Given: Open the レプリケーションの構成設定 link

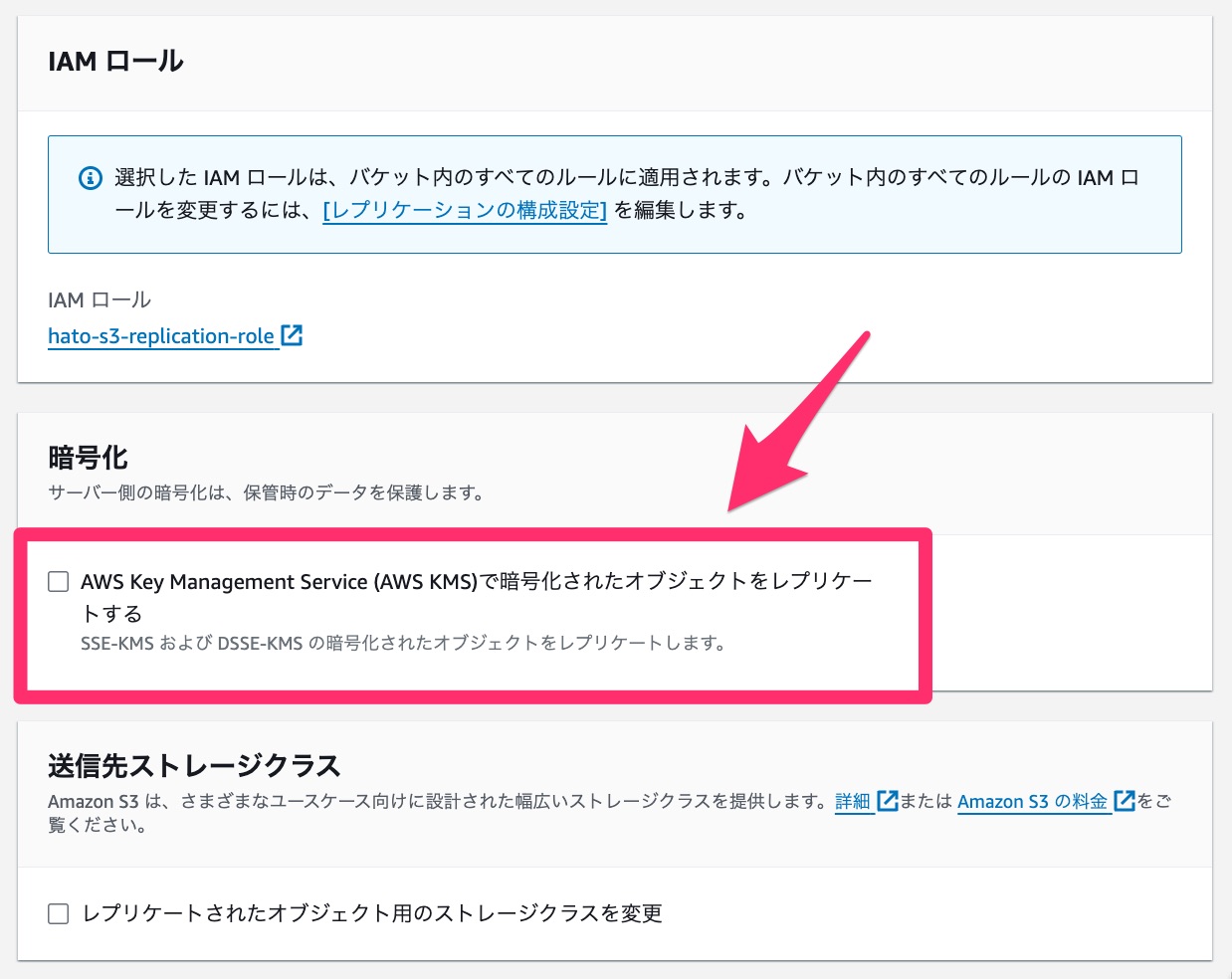Looking at the screenshot, I should pyautogui.click(x=464, y=211).
